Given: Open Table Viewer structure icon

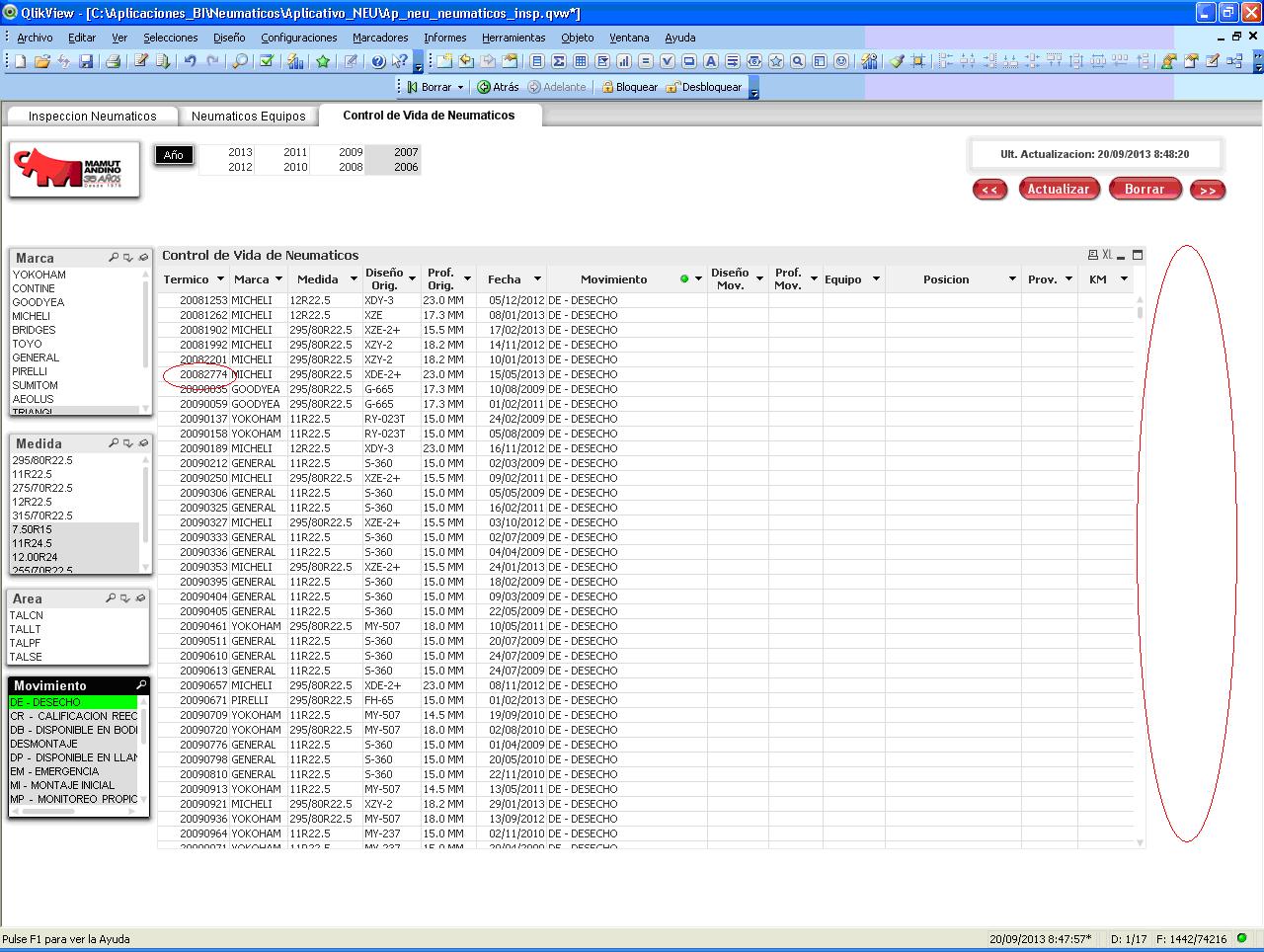Looking at the screenshot, I should click(x=1234, y=61).
